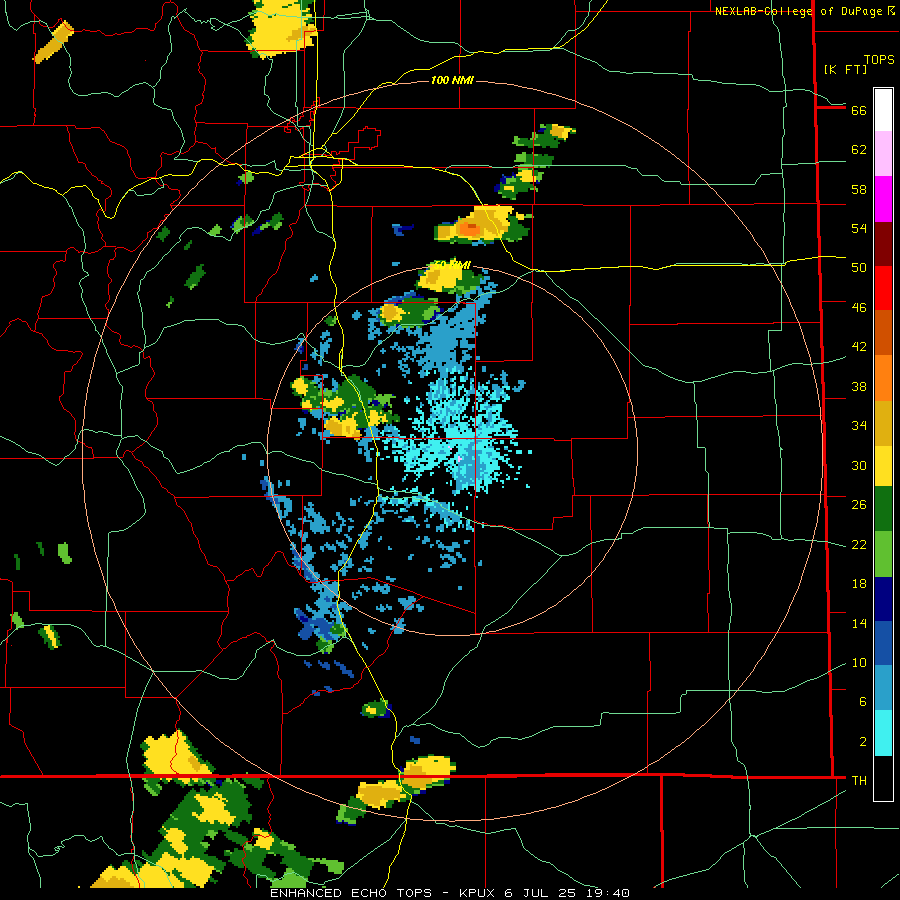Click the TOPS legend heading

pyautogui.click(x=879, y=60)
